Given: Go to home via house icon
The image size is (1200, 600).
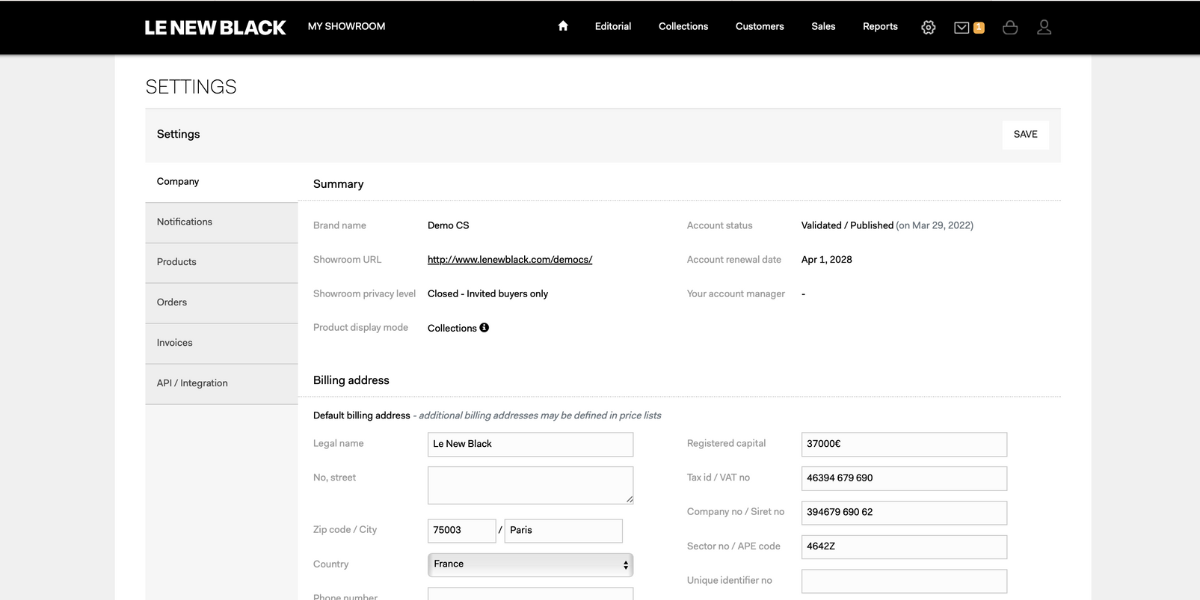Looking at the screenshot, I should click(563, 27).
